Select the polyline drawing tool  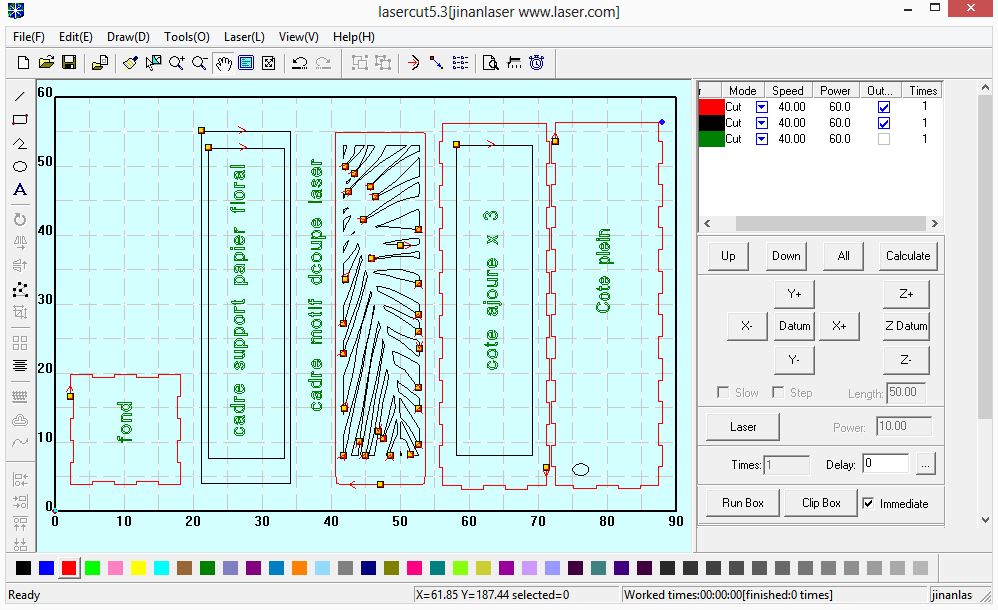20,143
